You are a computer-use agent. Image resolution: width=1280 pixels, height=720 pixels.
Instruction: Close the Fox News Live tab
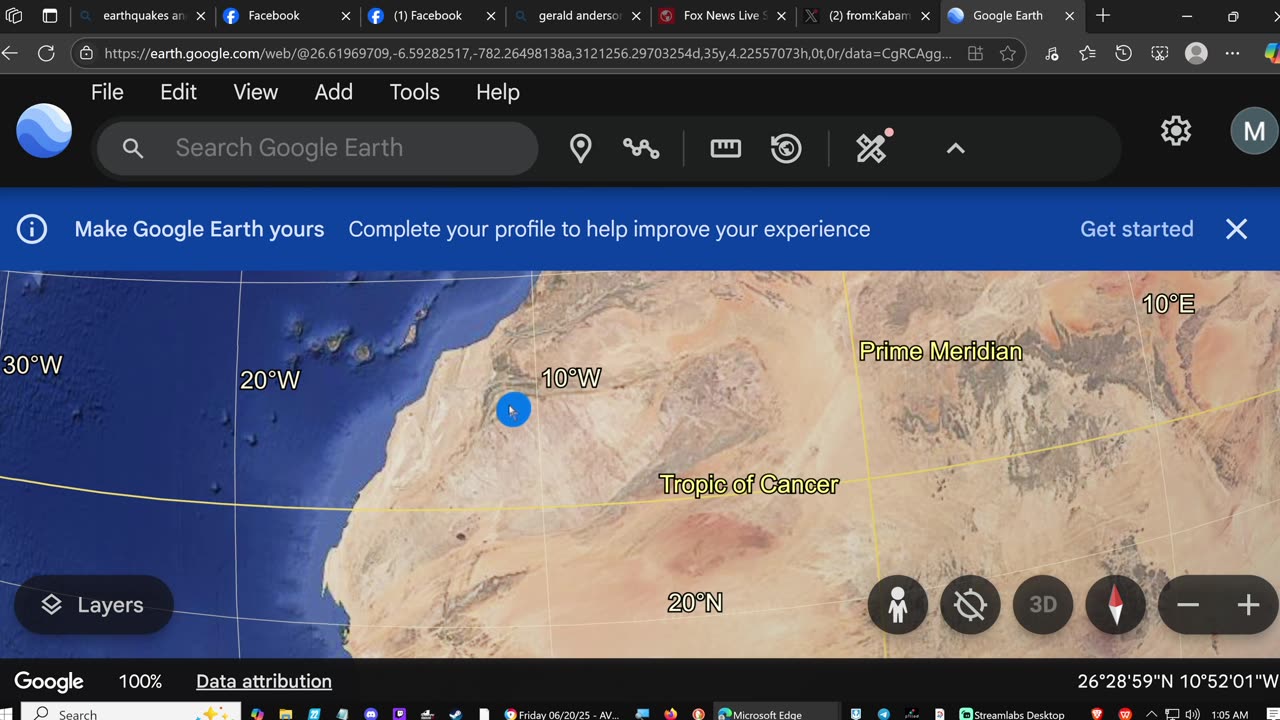[x=782, y=16]
